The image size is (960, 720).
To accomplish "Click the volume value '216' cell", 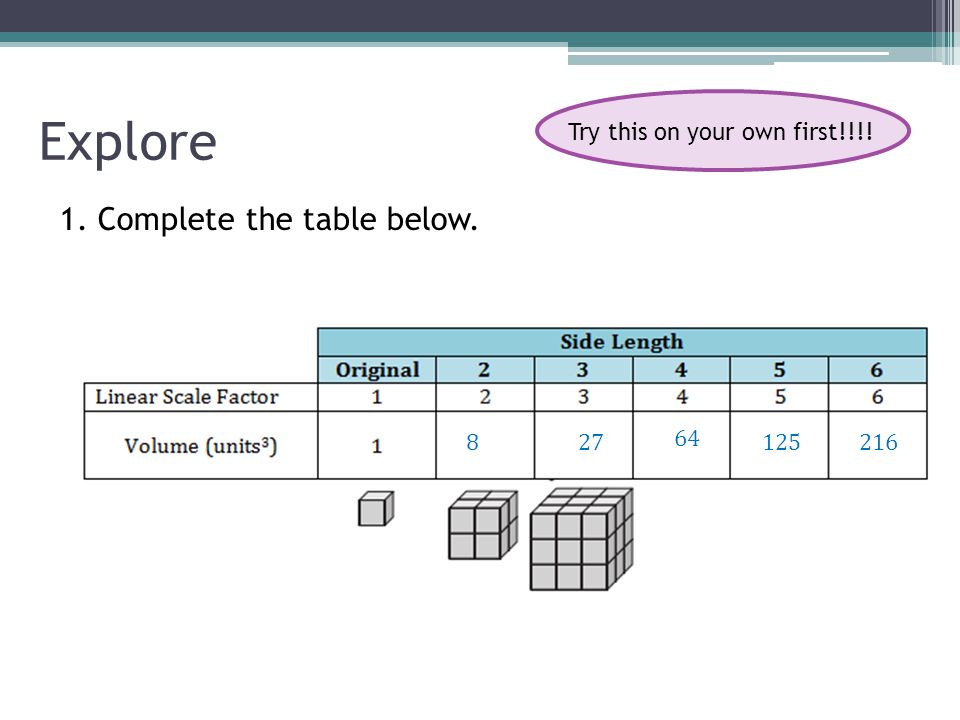I will (877, 445).
